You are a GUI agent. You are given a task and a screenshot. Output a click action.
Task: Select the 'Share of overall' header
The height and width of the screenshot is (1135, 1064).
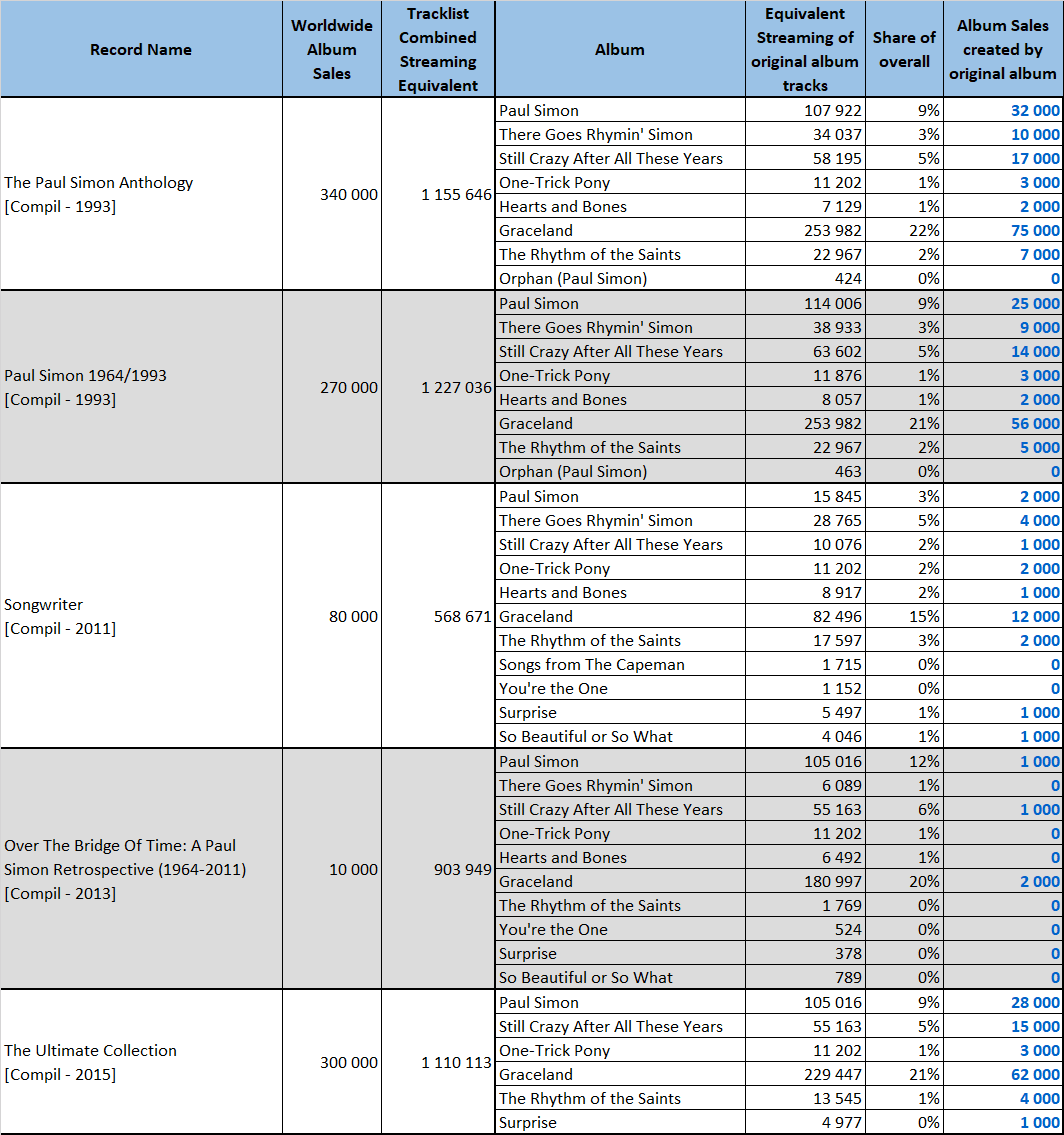pyautogui.click(x=904, y=49)
